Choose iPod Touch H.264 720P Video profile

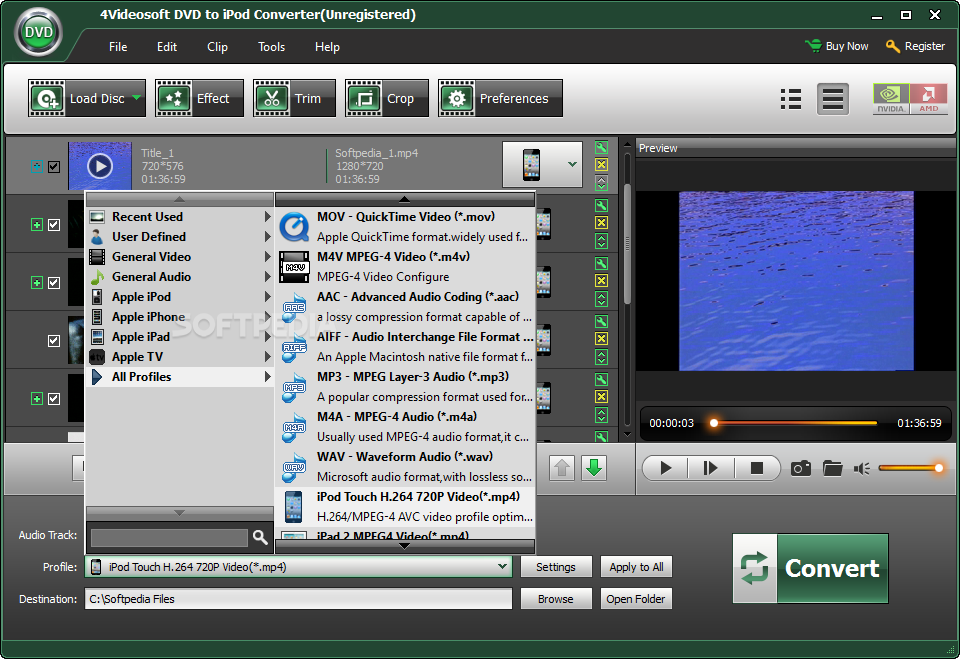pyautogui.click(x=405, y=506)
